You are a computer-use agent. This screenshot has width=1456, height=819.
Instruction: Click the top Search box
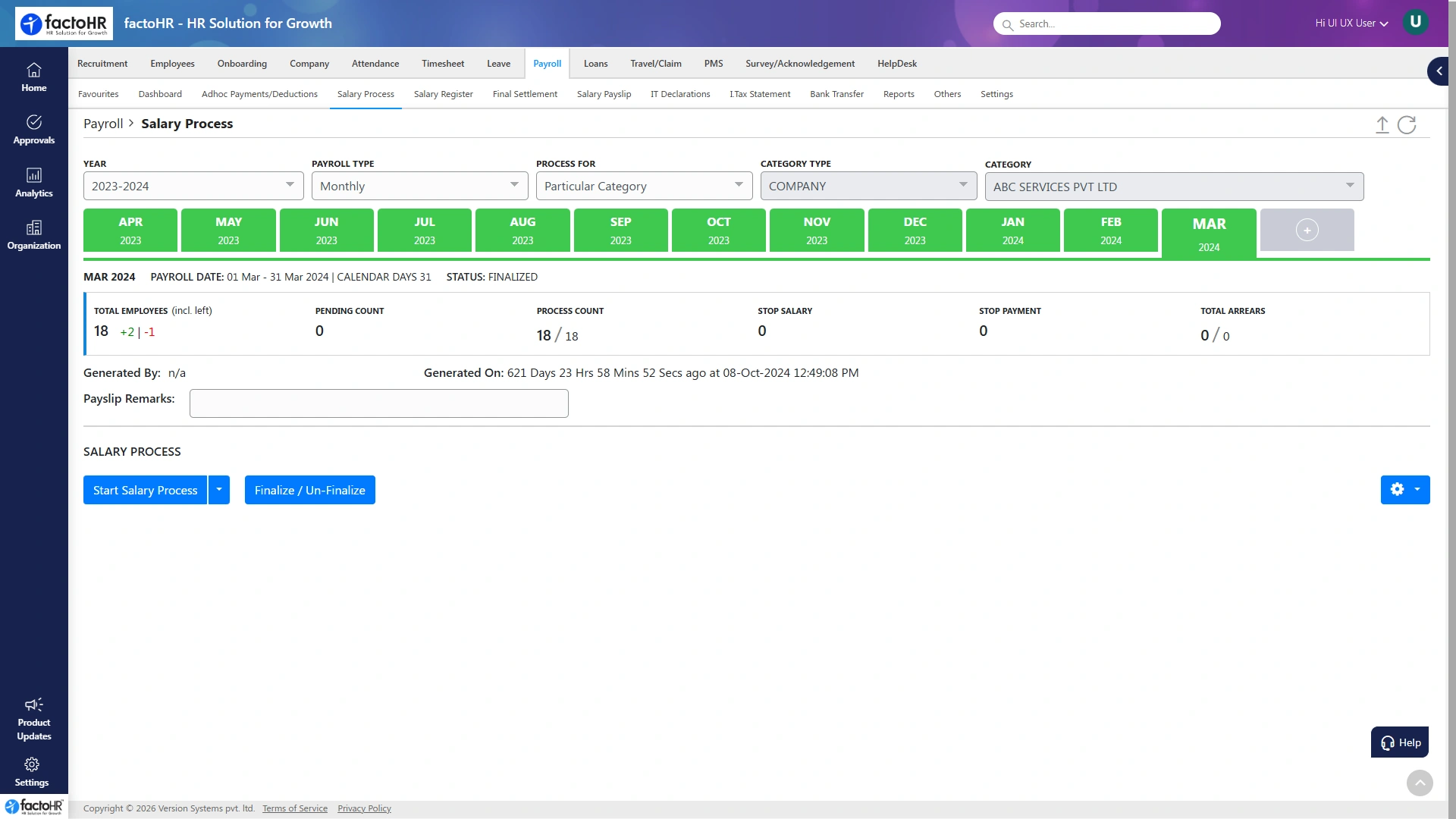pos(1107,24)
